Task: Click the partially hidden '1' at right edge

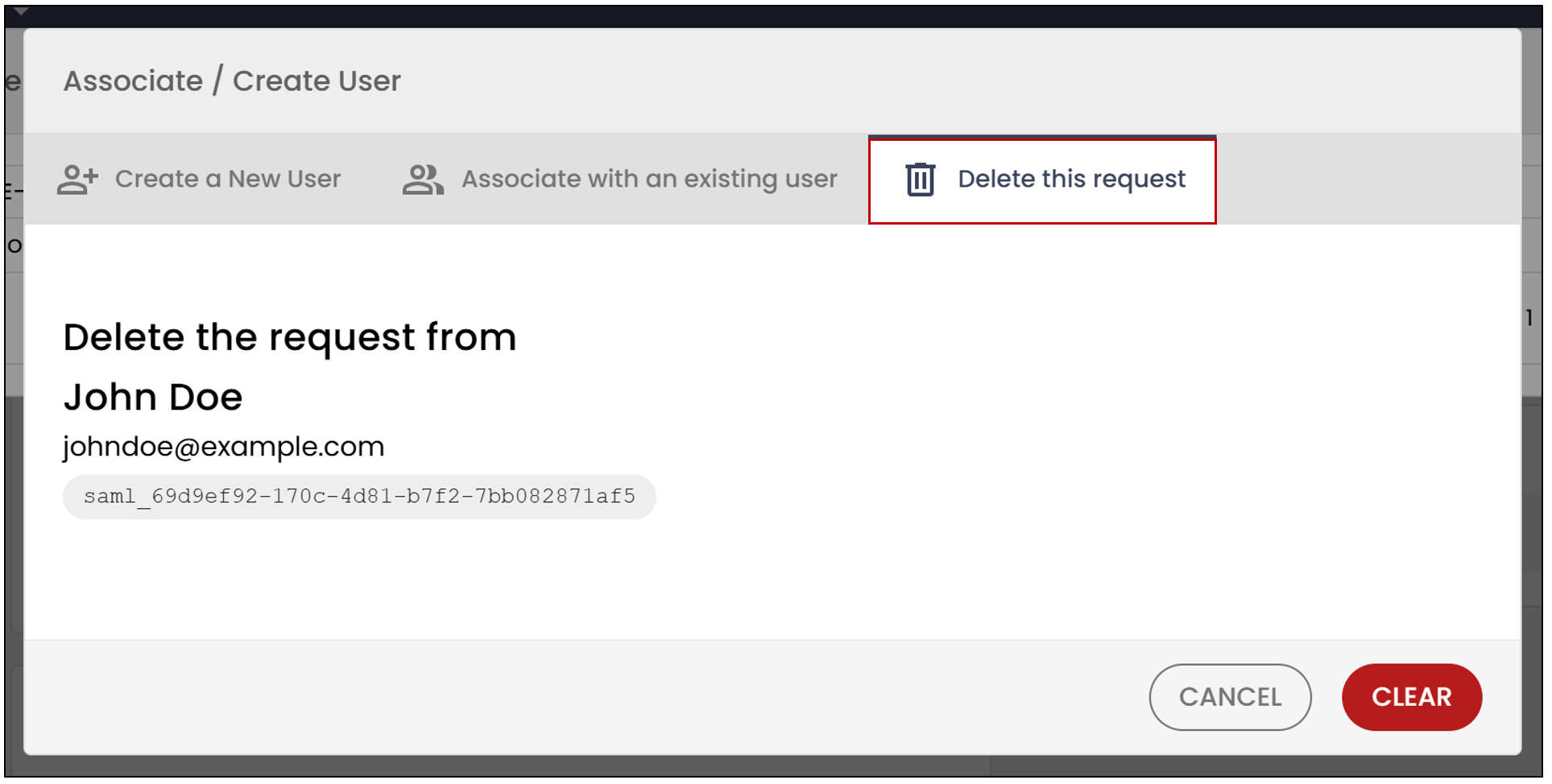Action: click(1529, 318)
